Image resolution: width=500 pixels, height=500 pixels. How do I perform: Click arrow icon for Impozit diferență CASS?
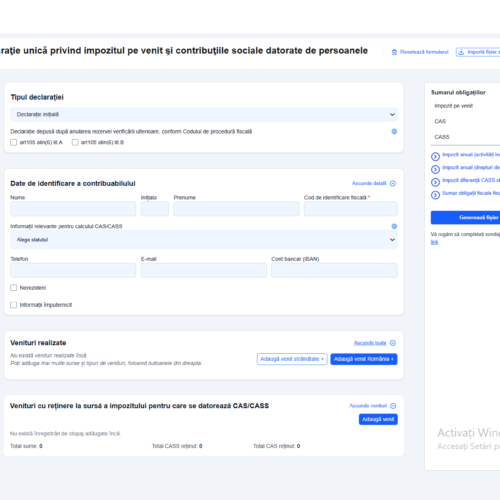click(435, 182)
